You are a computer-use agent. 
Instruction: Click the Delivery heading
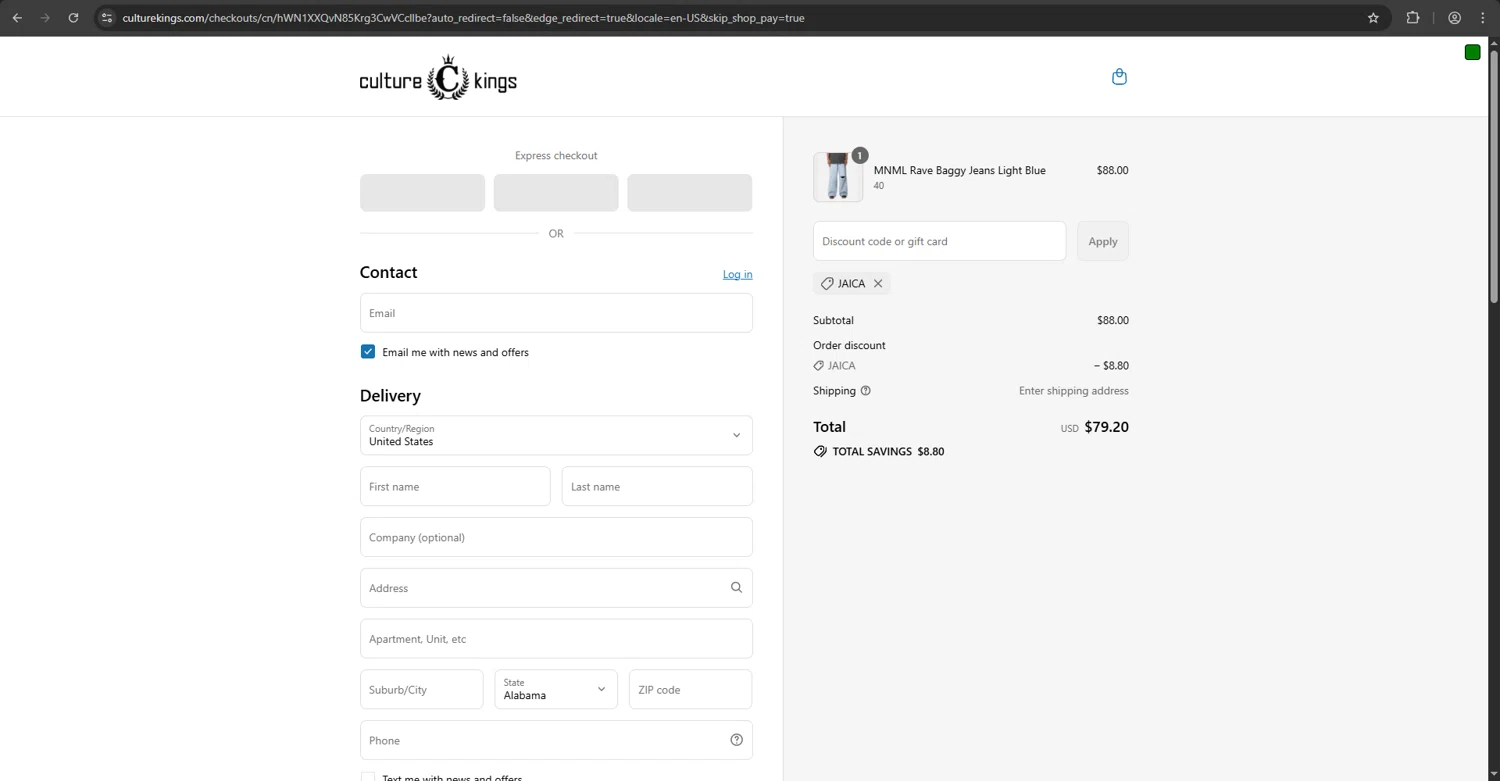390,396
